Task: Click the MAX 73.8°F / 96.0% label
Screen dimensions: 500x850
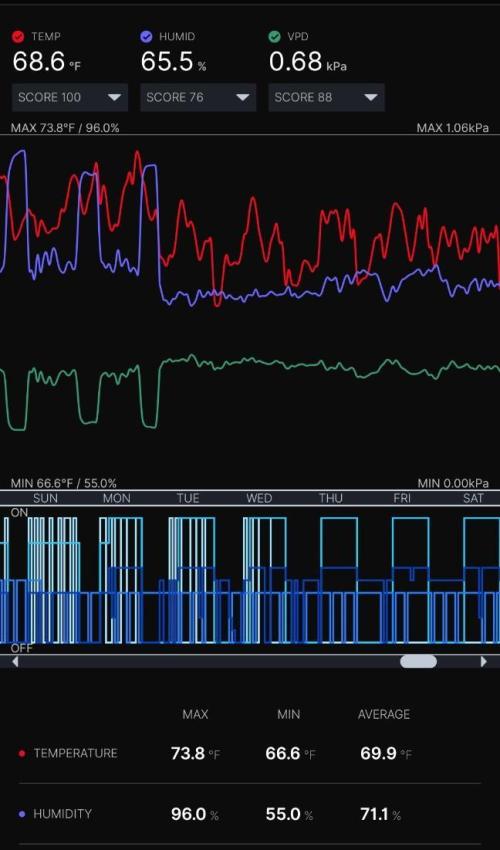Action: (65, 128)
